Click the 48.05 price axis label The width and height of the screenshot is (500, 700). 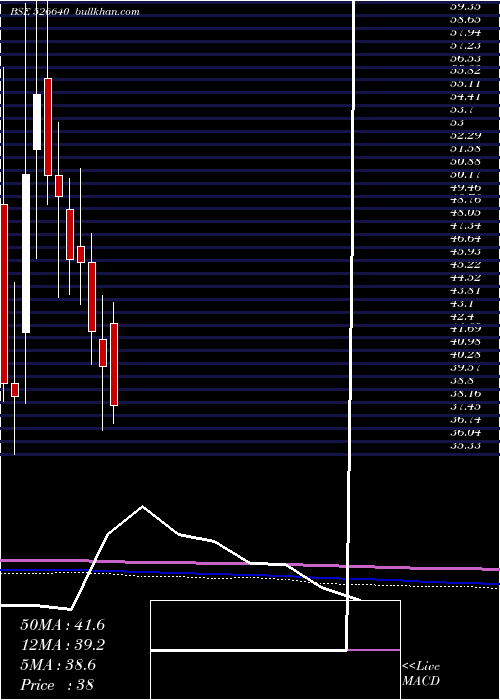pyautogui.click(x=465, y=212)
